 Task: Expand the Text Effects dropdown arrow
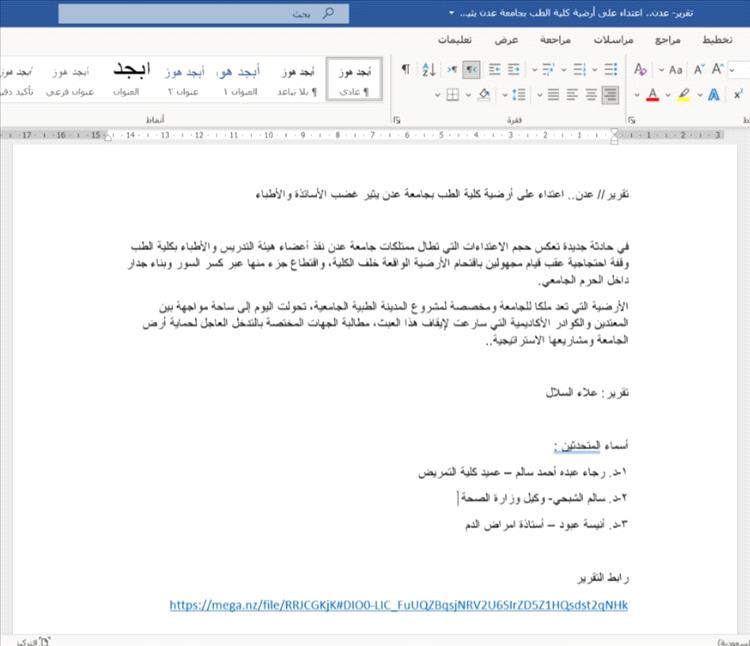tap(700, 95)
